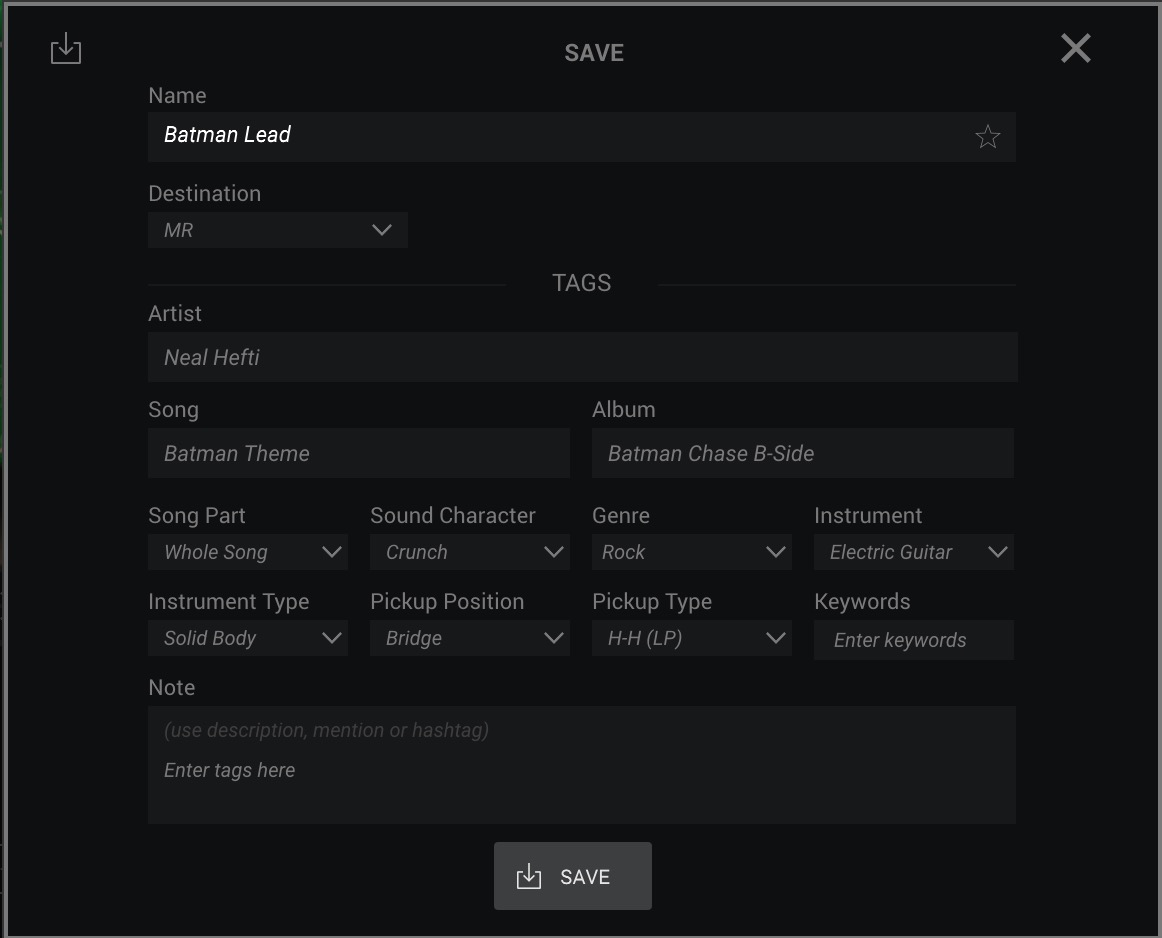Click the Song field with Batman Theme
This screenshot has height=938, width=1162.
pyautogui.click(x=359, y=453)
